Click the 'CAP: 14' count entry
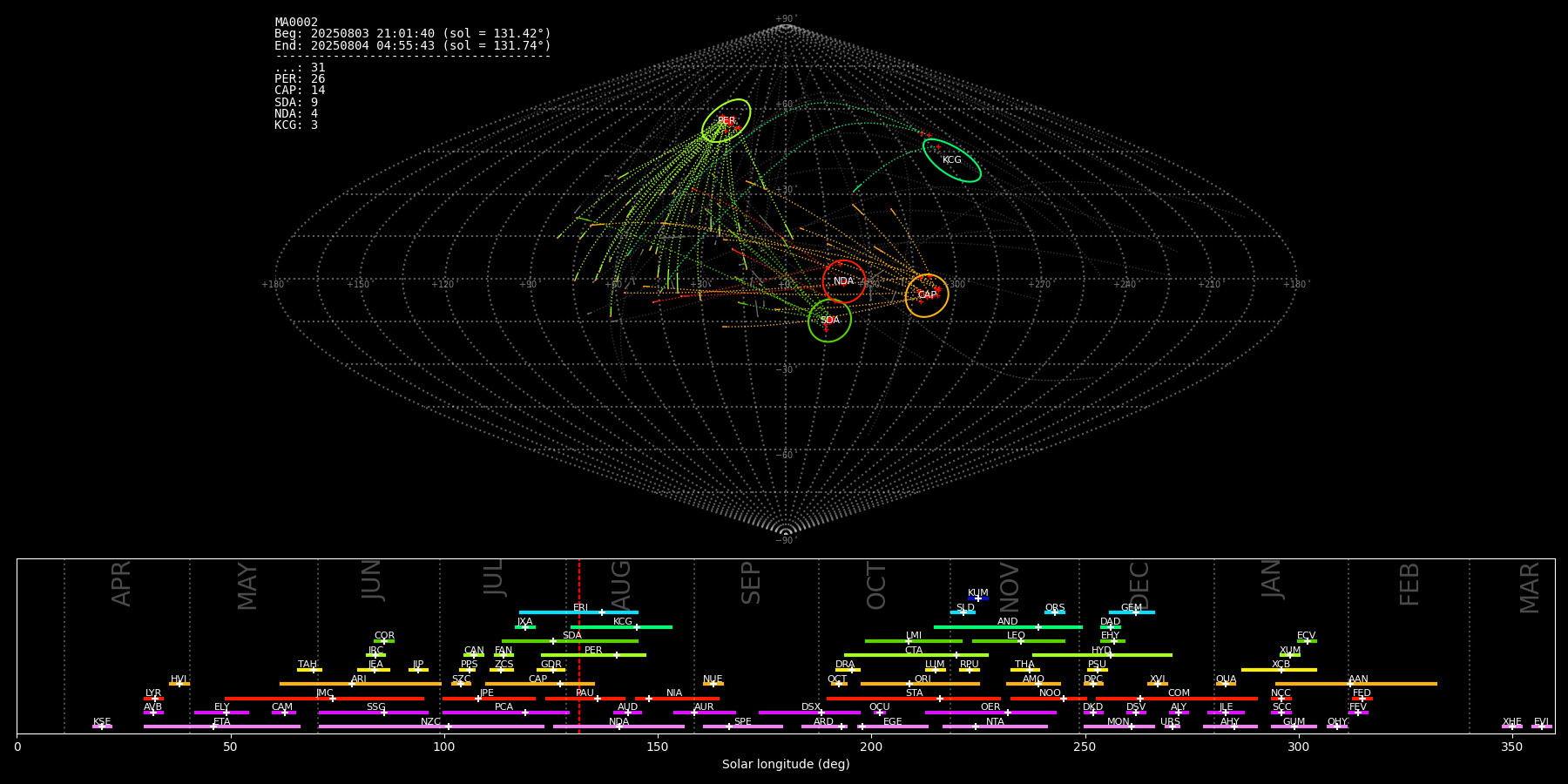Viewport: 1568px width, 784px height. (300, 91)
